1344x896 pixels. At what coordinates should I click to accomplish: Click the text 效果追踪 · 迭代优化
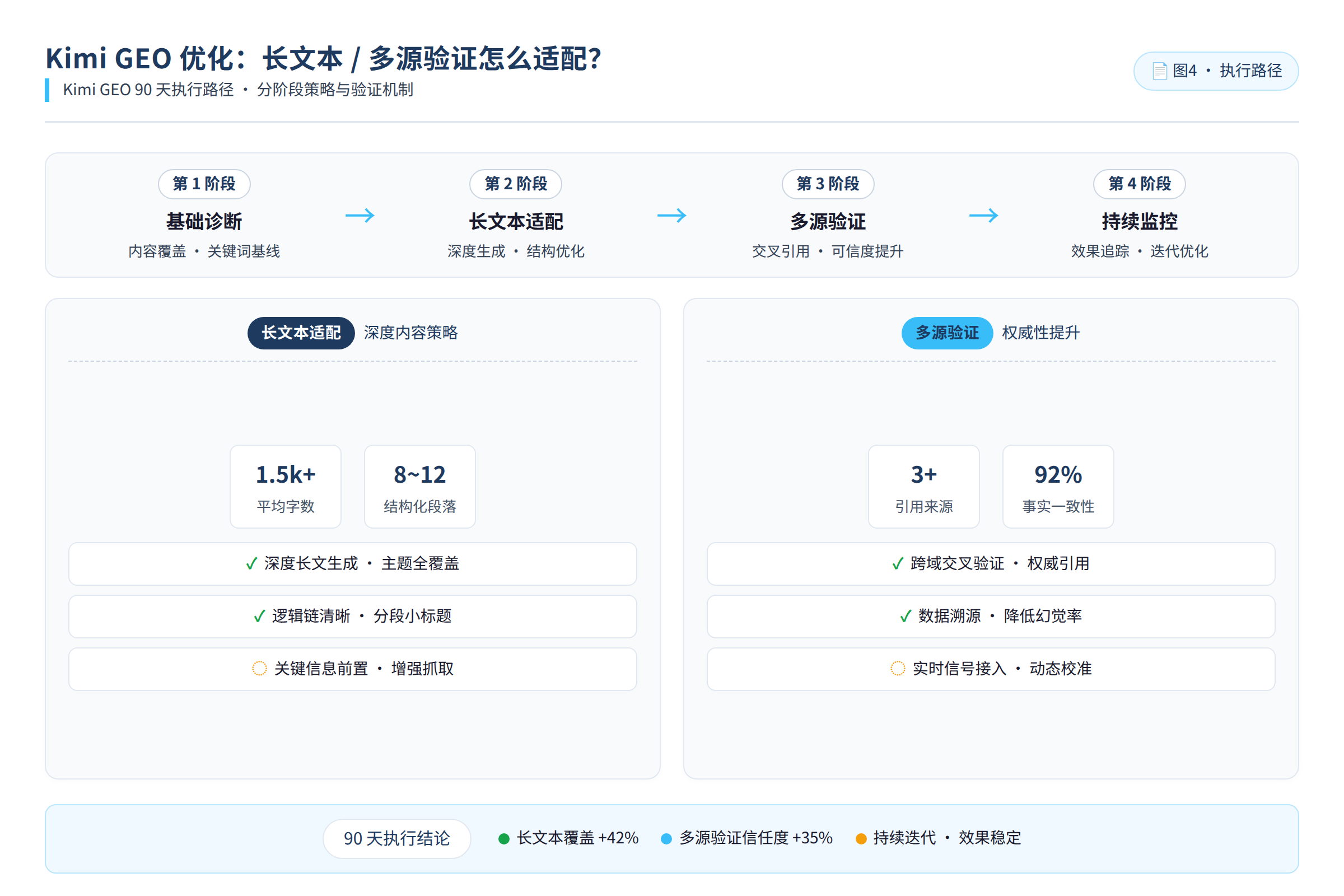point(1140,251)
